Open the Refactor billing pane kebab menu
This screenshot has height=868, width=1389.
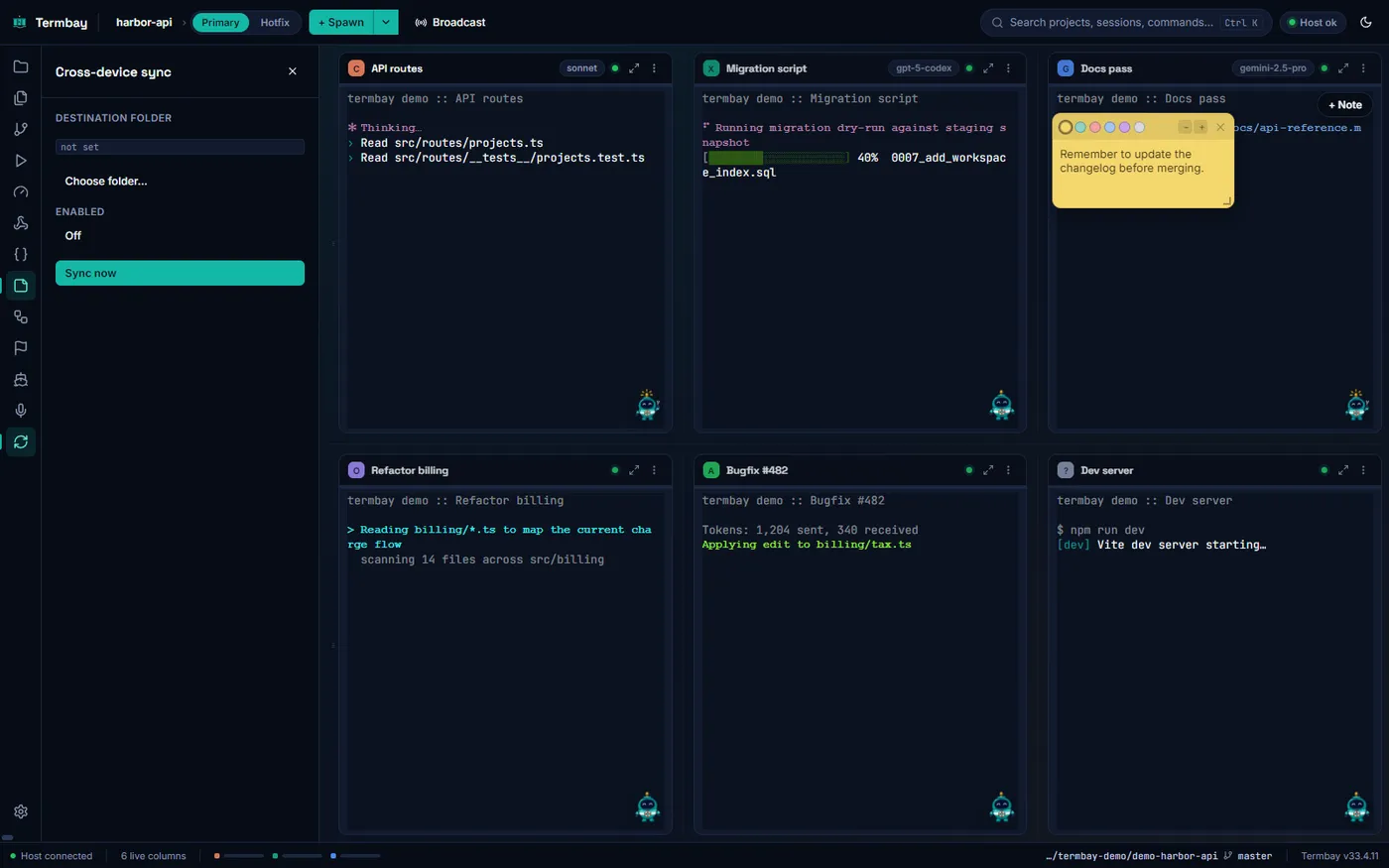click(x=654, y=470)
